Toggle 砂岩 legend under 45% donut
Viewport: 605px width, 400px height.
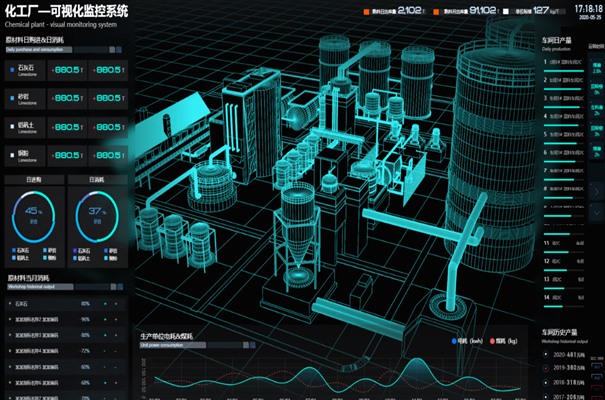(49, 250)
